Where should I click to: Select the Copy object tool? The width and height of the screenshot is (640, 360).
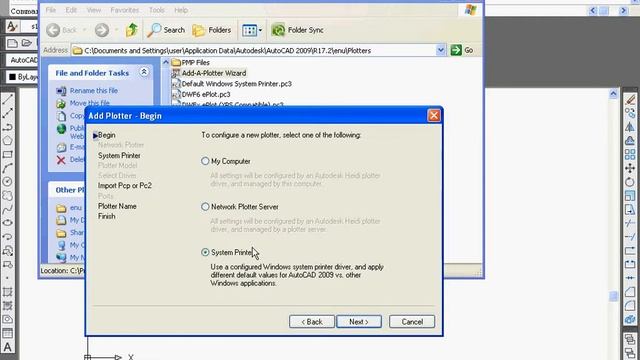pyautogui.click(x=630, y=113)
